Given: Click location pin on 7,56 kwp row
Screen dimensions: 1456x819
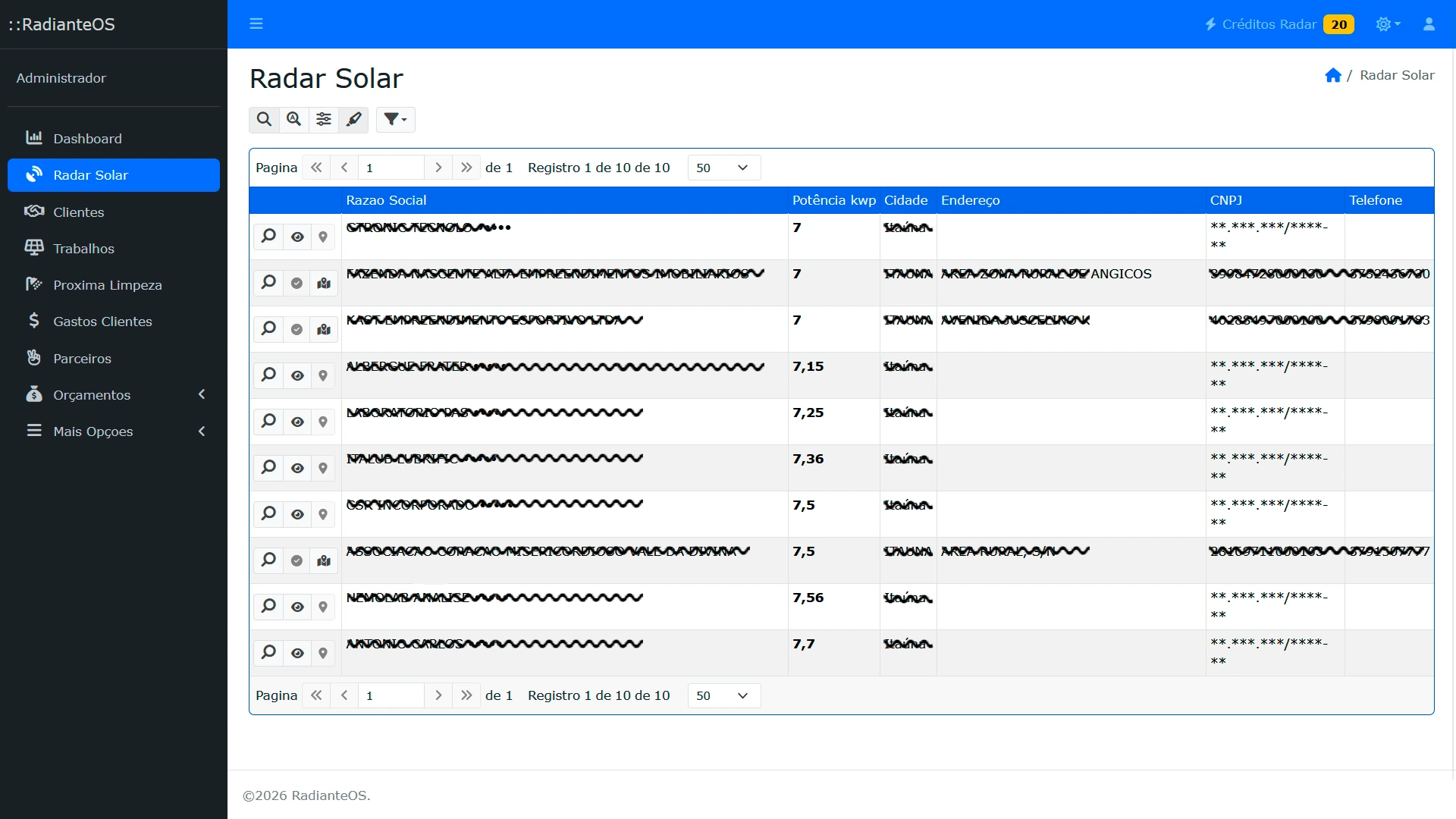Looking at the screenshot, I should [323, 607].
